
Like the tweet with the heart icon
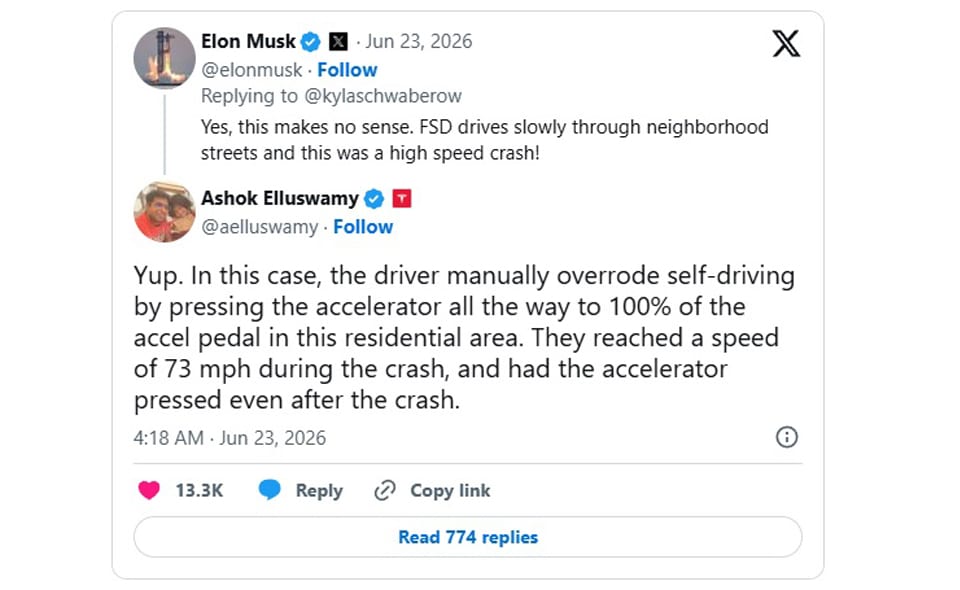click(x=149, y=490)
